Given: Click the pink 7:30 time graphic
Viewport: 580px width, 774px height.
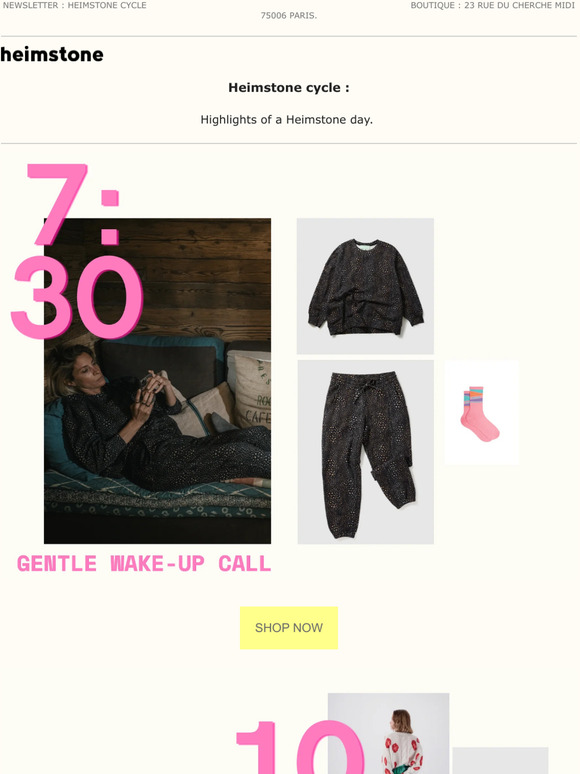Looking at the screenshot, I should point(77,252).
